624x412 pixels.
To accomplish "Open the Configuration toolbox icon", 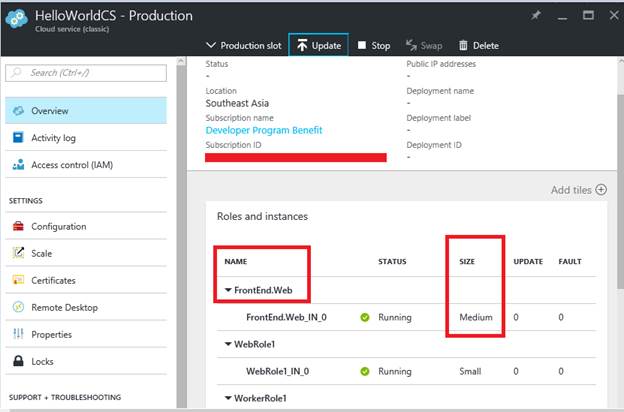I will (19, 227).
